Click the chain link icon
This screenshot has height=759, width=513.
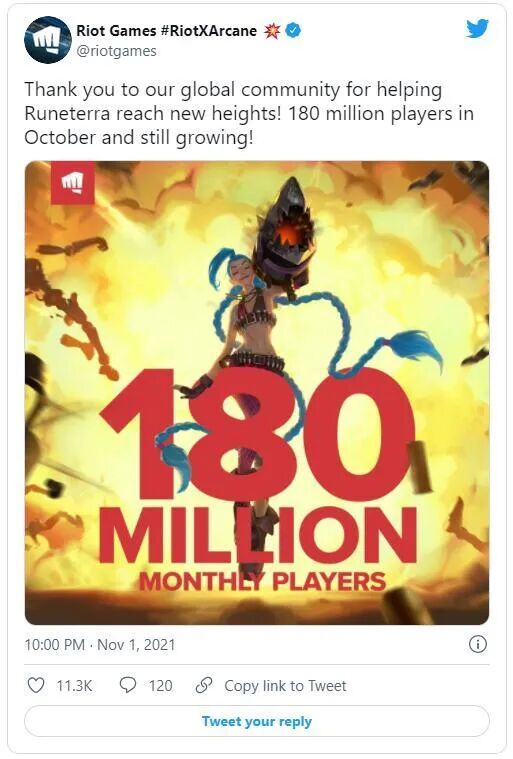(204, 685)
